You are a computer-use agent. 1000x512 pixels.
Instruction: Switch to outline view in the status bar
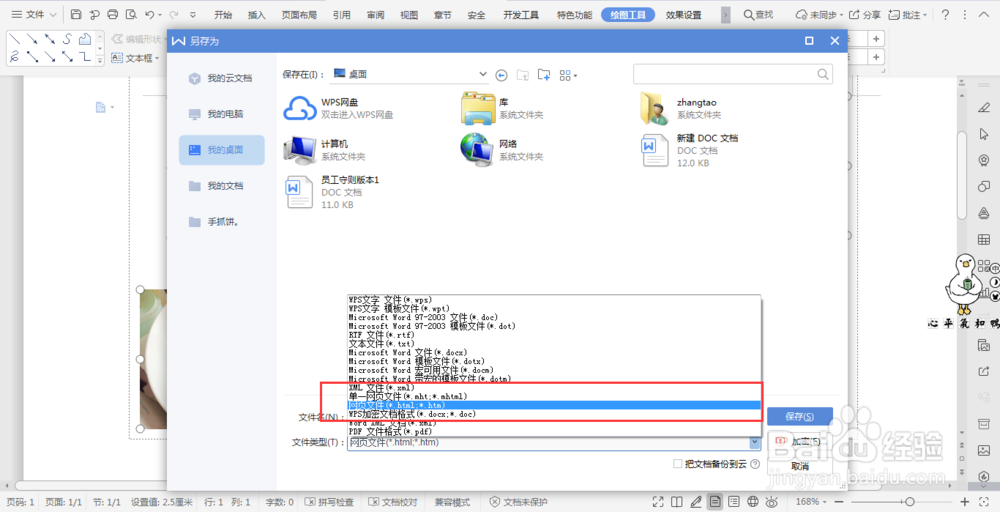(733, 502)
